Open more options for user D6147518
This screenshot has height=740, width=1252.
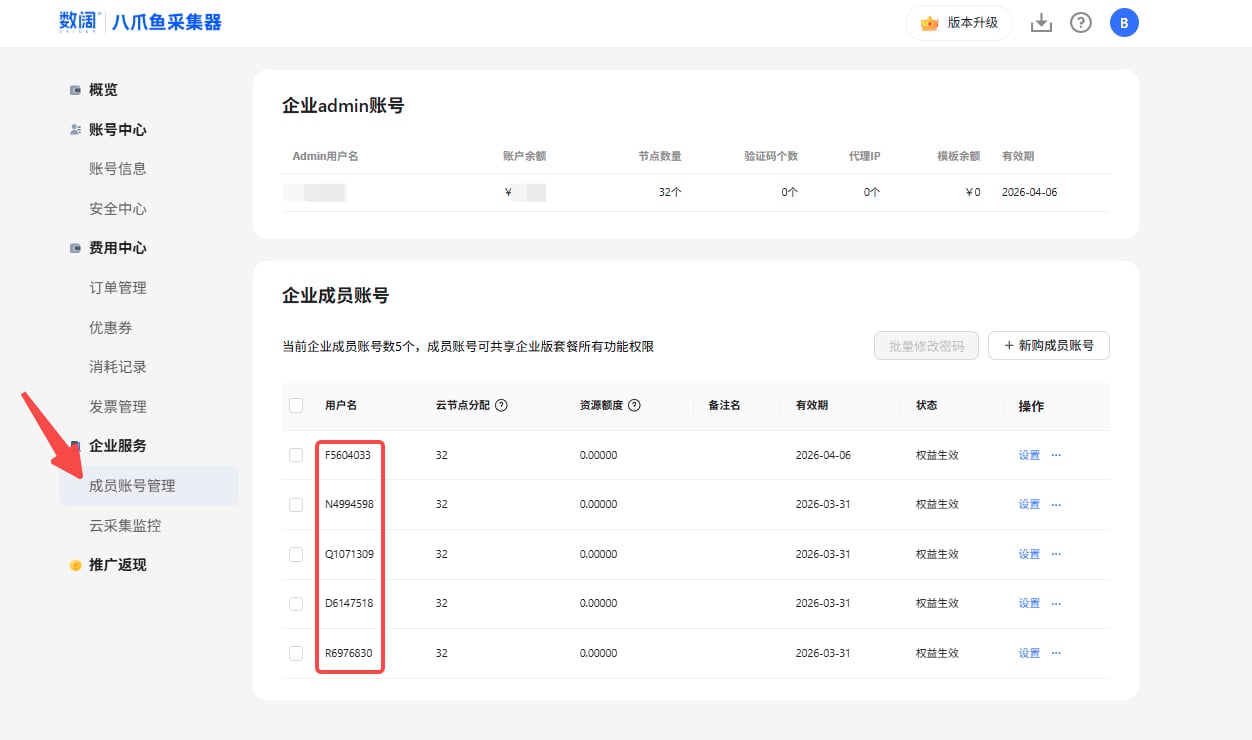pos(1056,603)
